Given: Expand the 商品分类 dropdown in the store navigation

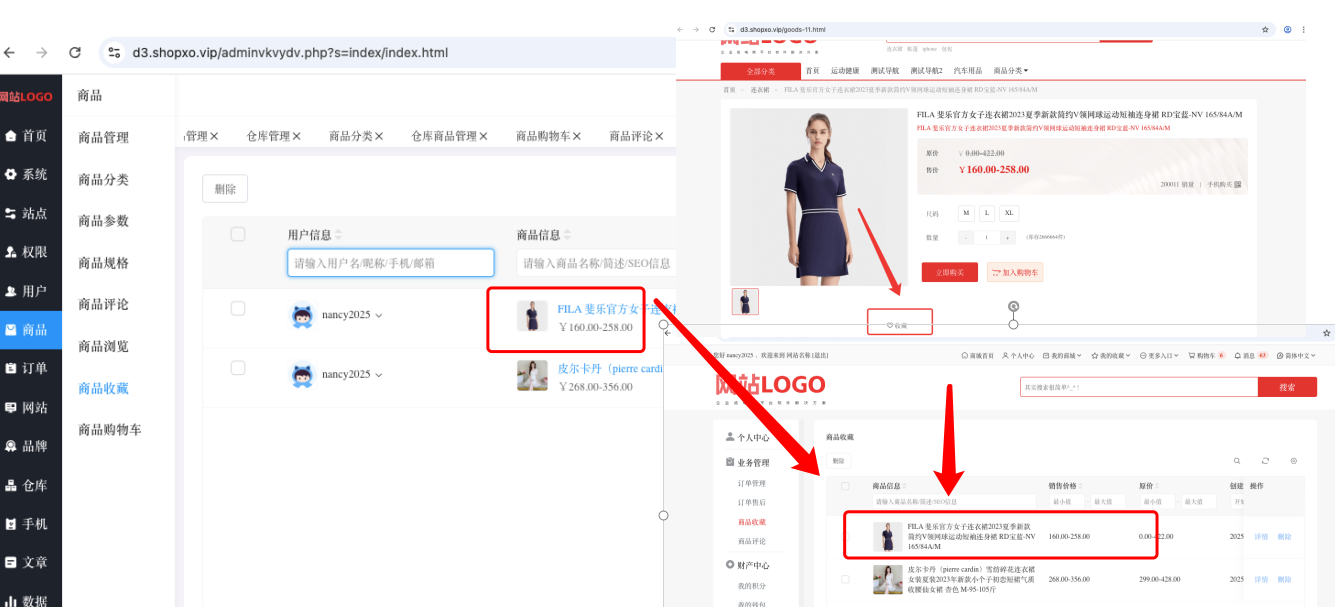Looking at the screenshot, I should pos(1011,71).
